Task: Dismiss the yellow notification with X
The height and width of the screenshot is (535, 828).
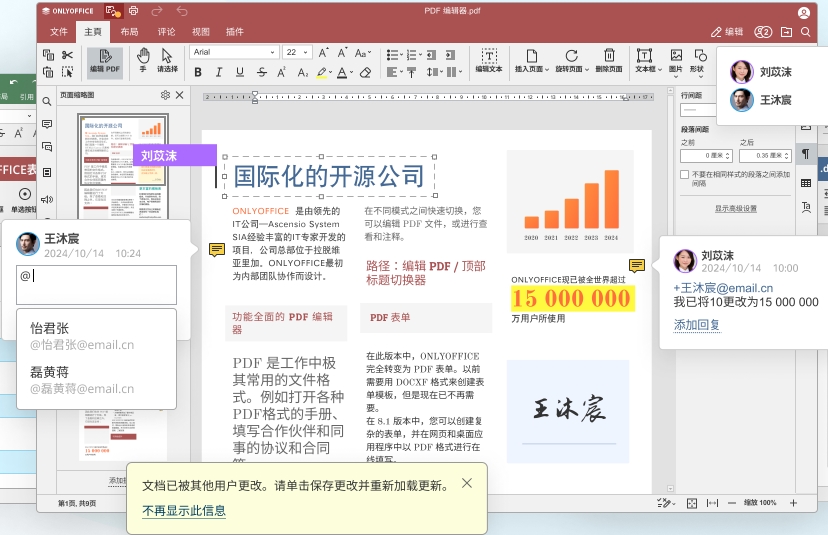Action: pos(467,483)
